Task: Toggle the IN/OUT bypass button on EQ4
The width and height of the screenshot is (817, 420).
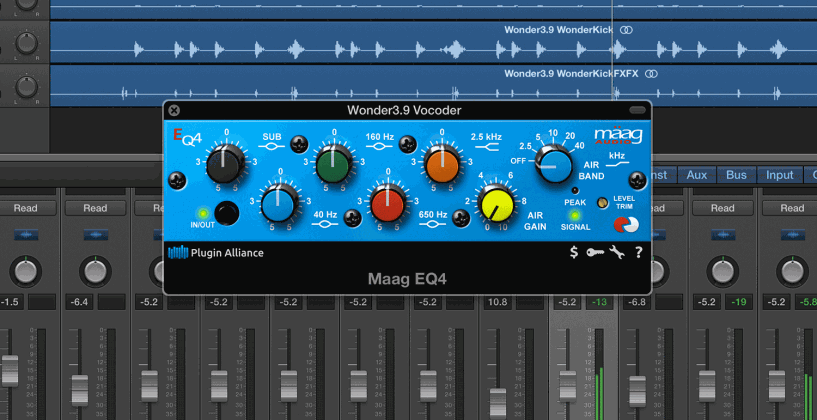Action: click(227, 213)
